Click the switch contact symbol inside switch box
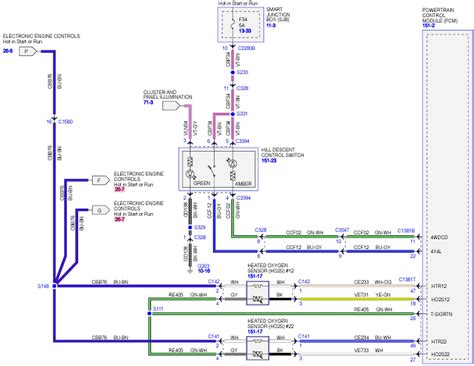 coord(212,171)
